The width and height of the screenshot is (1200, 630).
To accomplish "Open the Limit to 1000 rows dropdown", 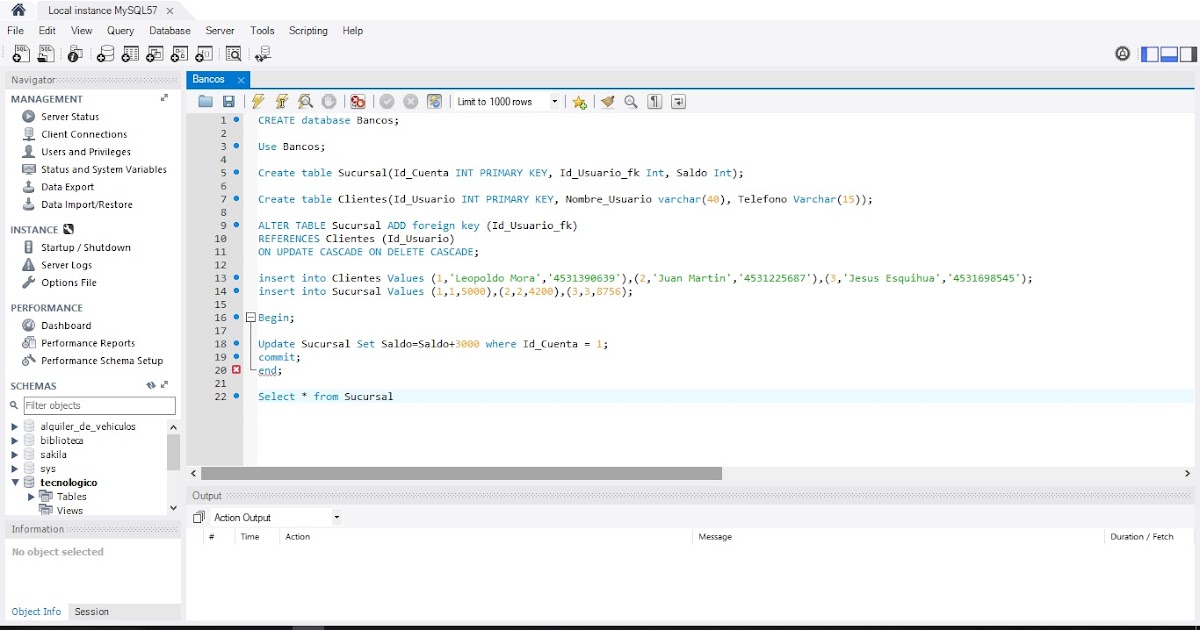I will 554,101.
